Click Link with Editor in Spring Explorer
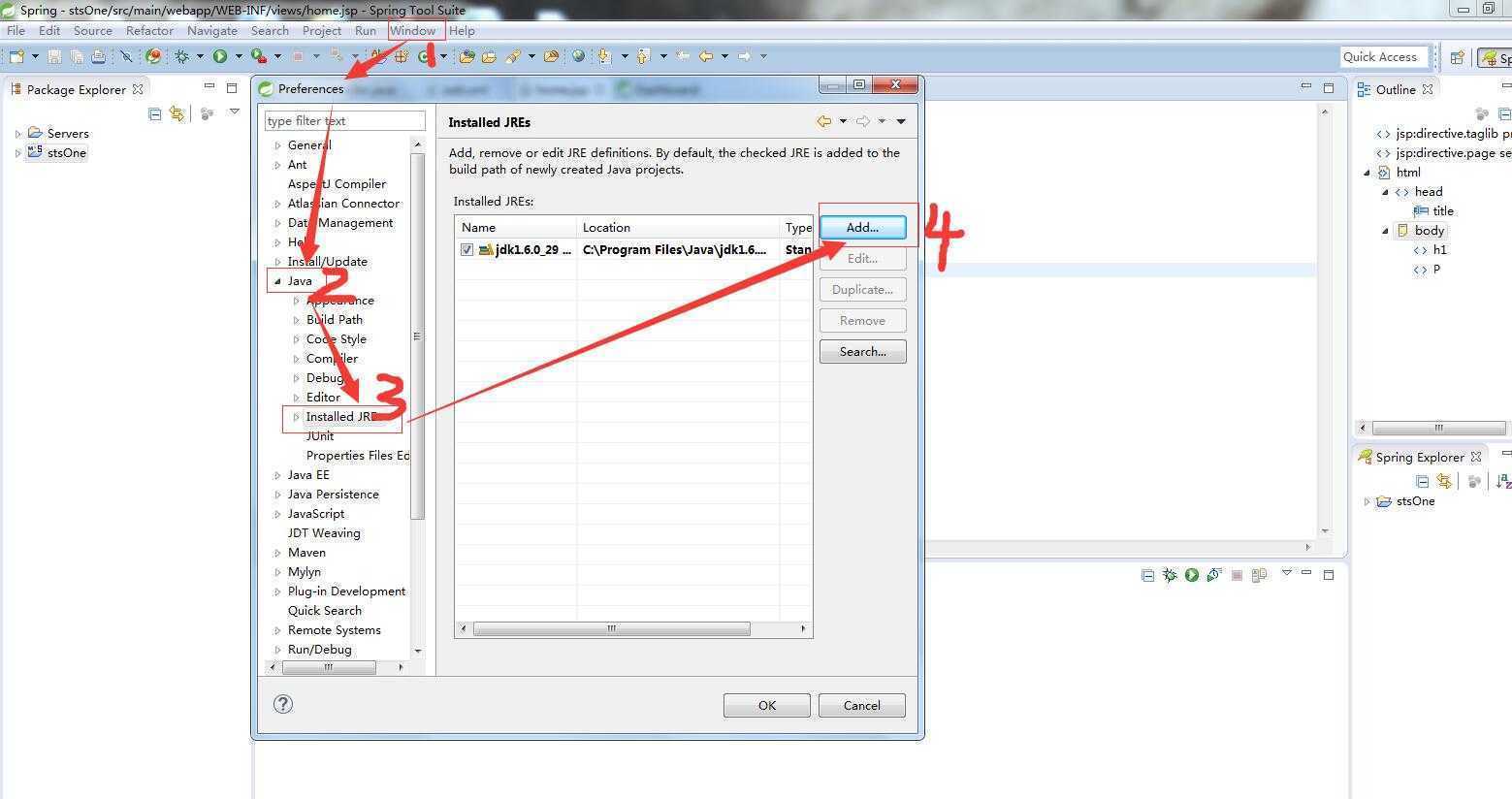 click(x=1444, y=481)
